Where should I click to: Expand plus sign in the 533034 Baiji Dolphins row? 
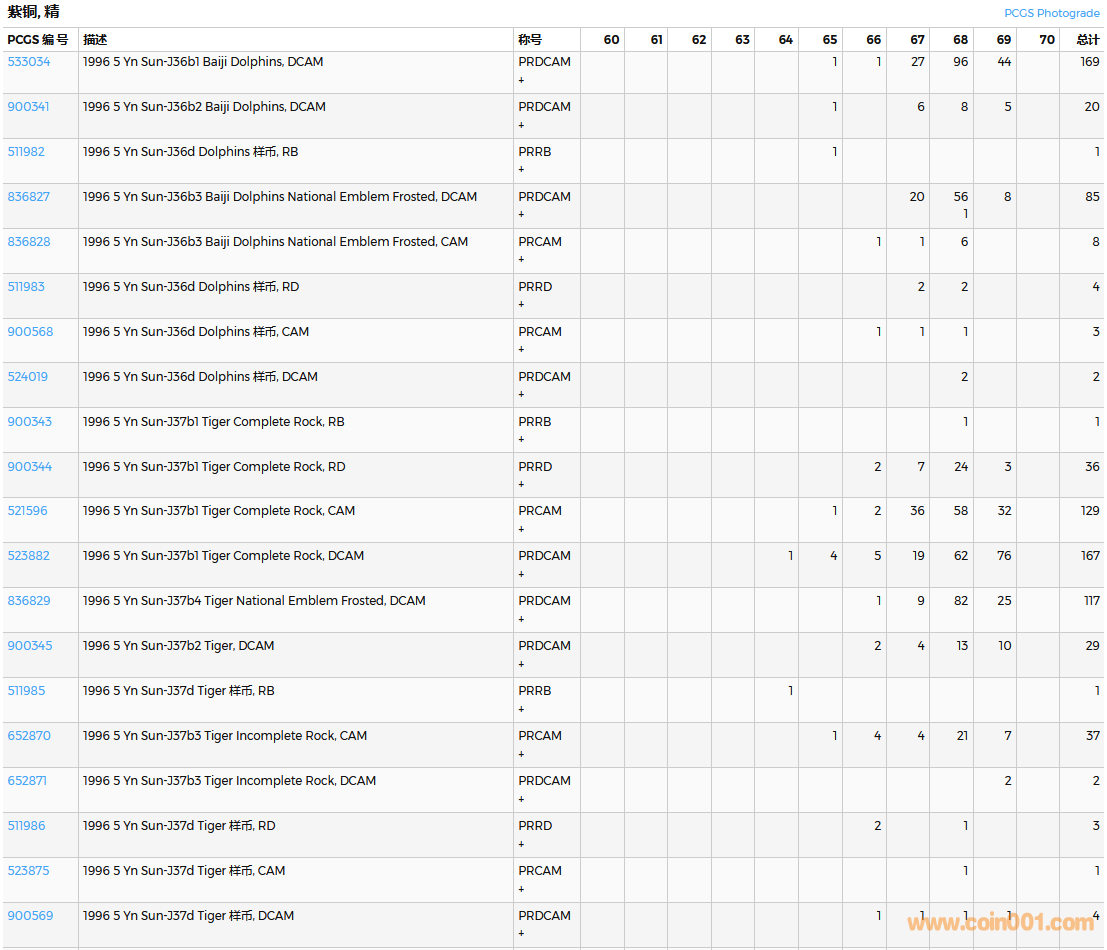(521, 80)
